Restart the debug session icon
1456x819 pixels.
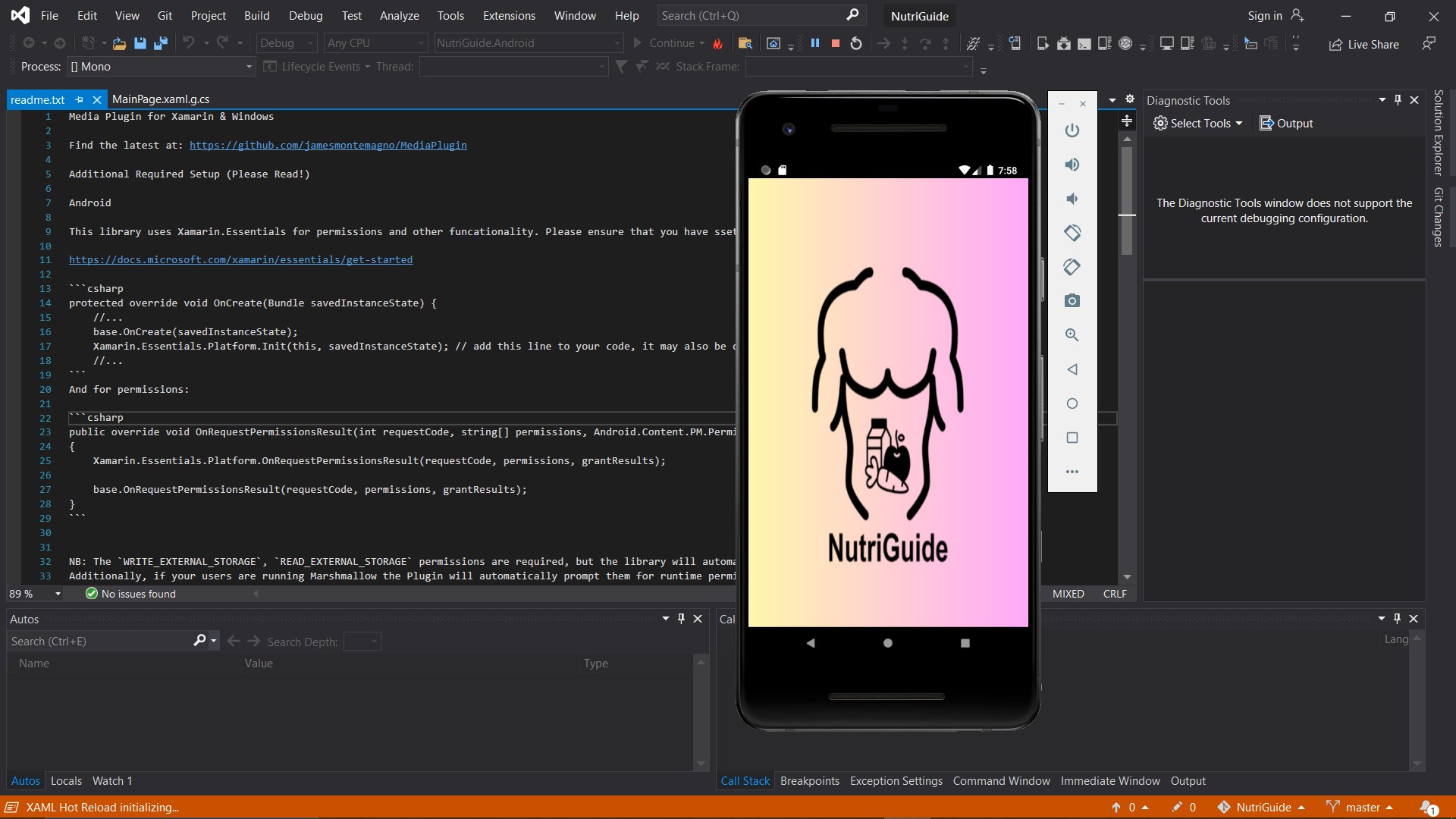coord(856,43)
